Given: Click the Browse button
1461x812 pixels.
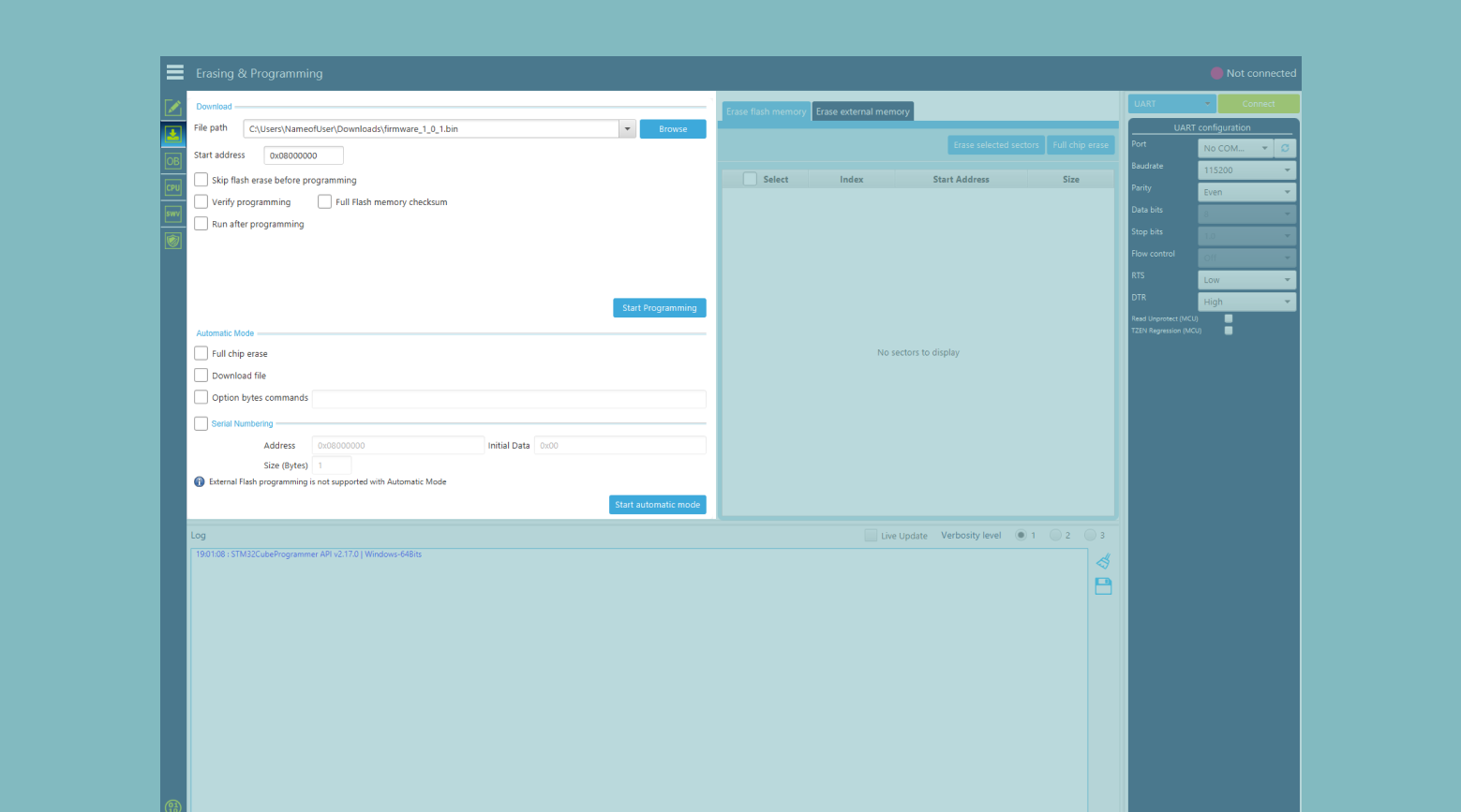Looking at the screenshot, I should click(x=673, y=129).
